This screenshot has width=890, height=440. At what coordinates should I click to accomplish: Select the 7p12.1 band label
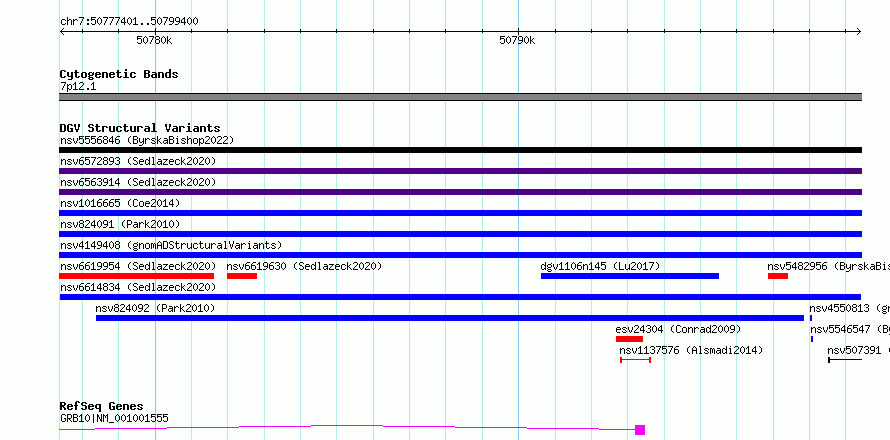click(78, 86)
